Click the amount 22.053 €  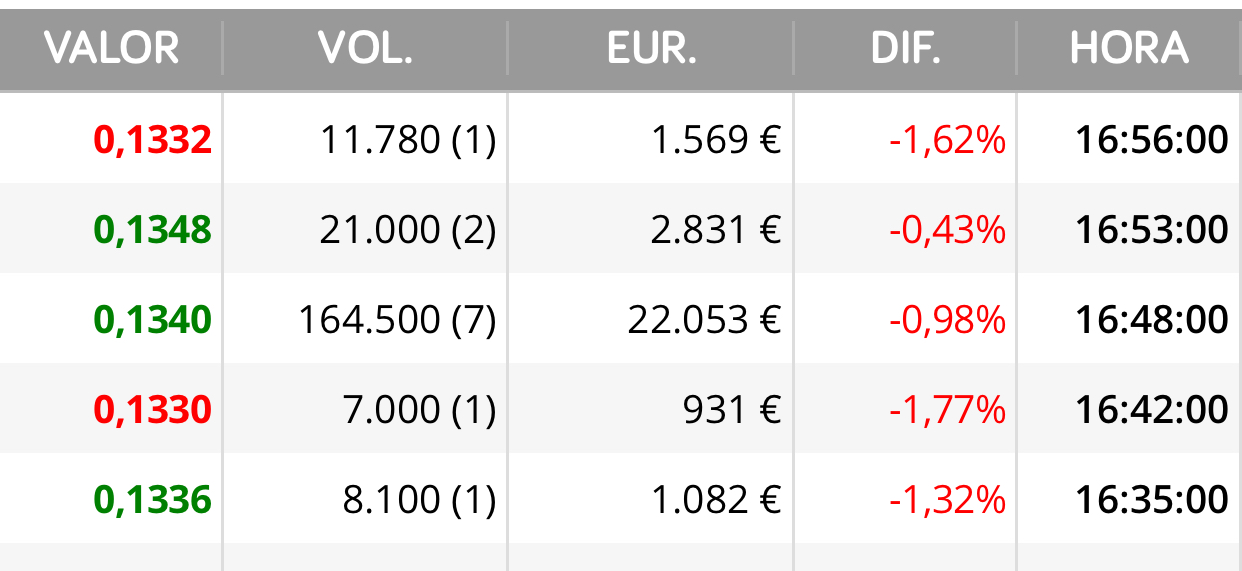[704, 320]
